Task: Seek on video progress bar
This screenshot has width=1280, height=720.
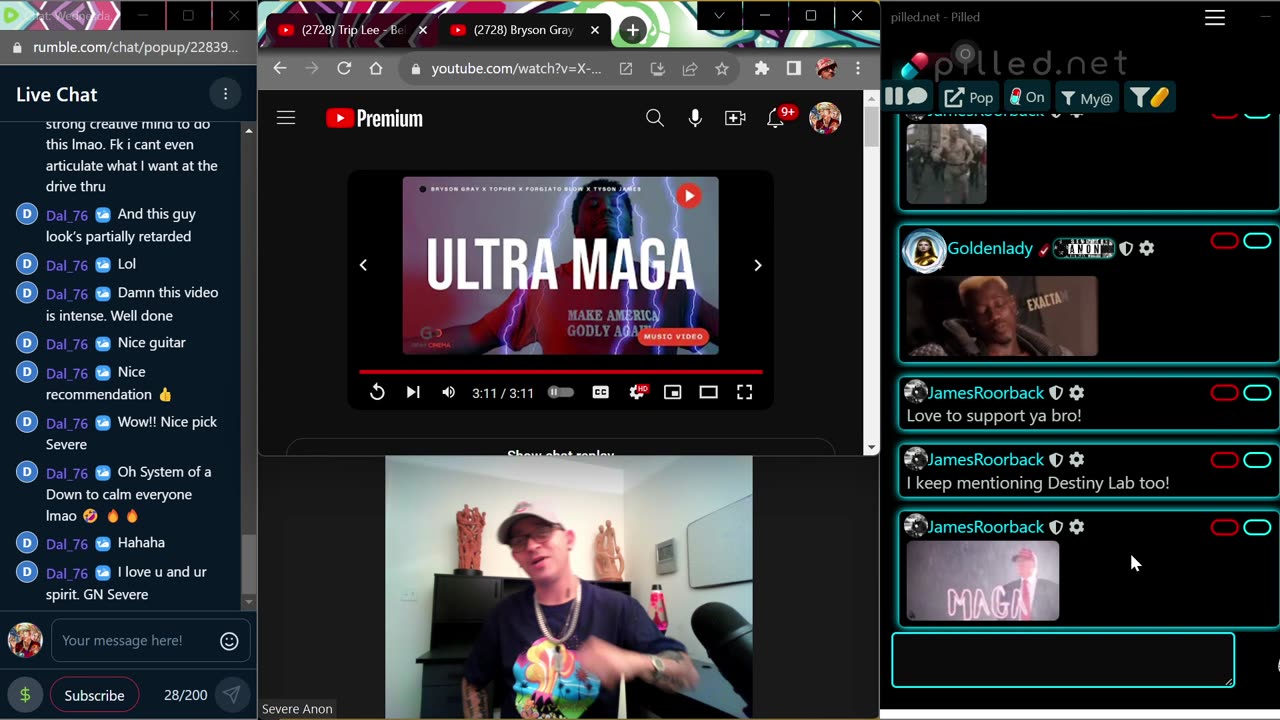Action: 560,371
